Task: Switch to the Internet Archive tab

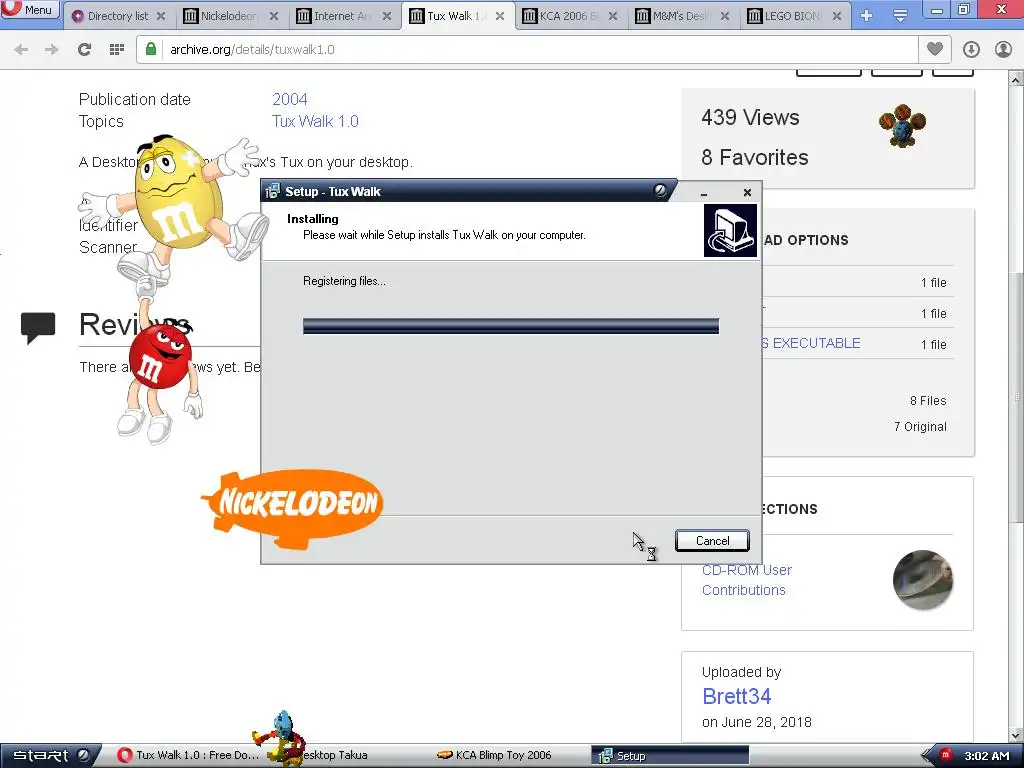Action: (x=342, y=16)
